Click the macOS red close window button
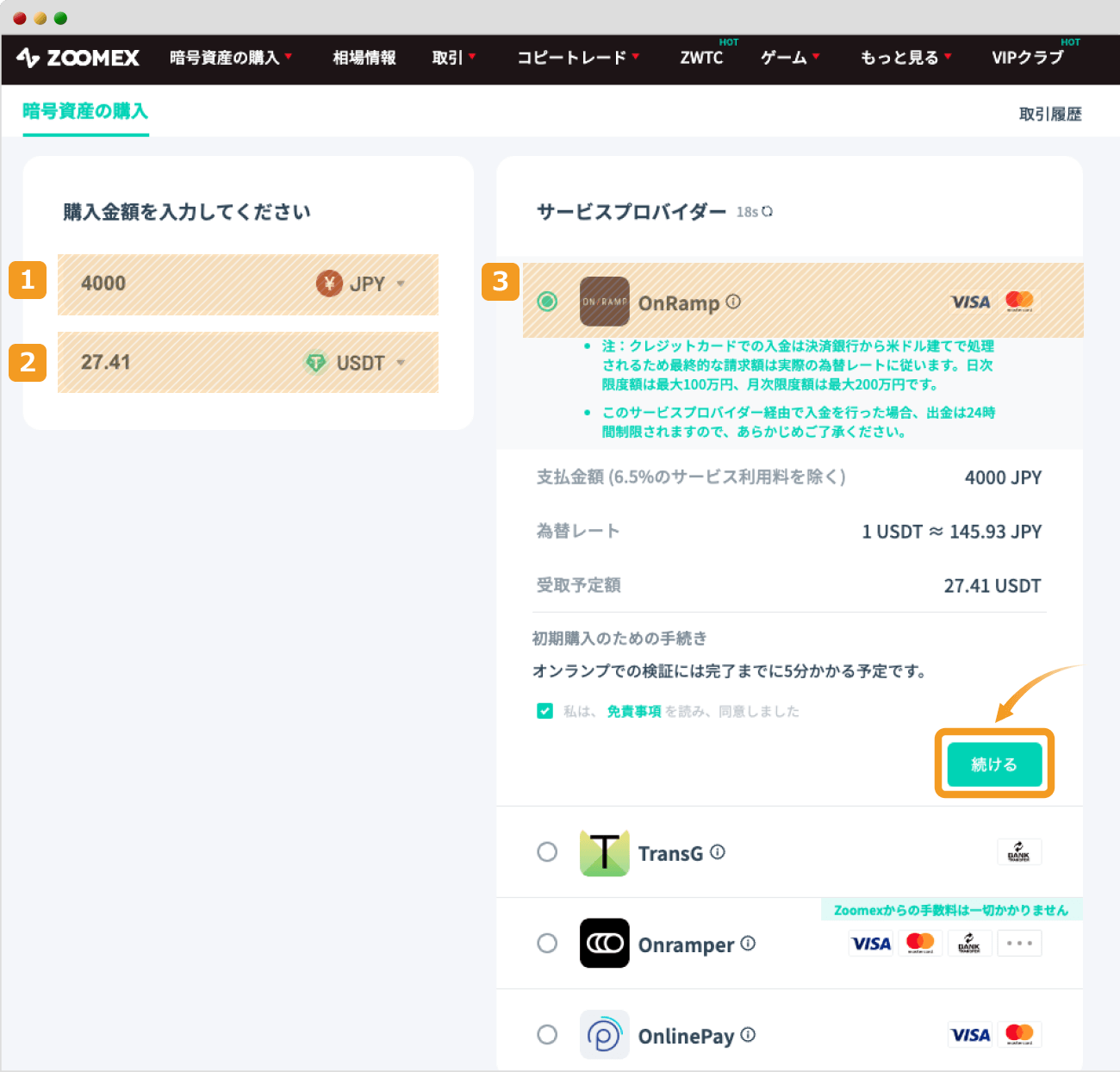Image resolution: width=1120 pixels, height=1072 pixels. (x=19, y=18)
